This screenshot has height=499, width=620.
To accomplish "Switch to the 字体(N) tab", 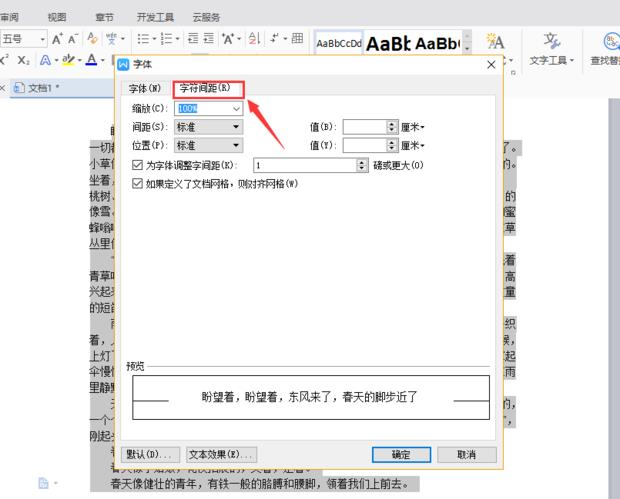I will [145, 89].
